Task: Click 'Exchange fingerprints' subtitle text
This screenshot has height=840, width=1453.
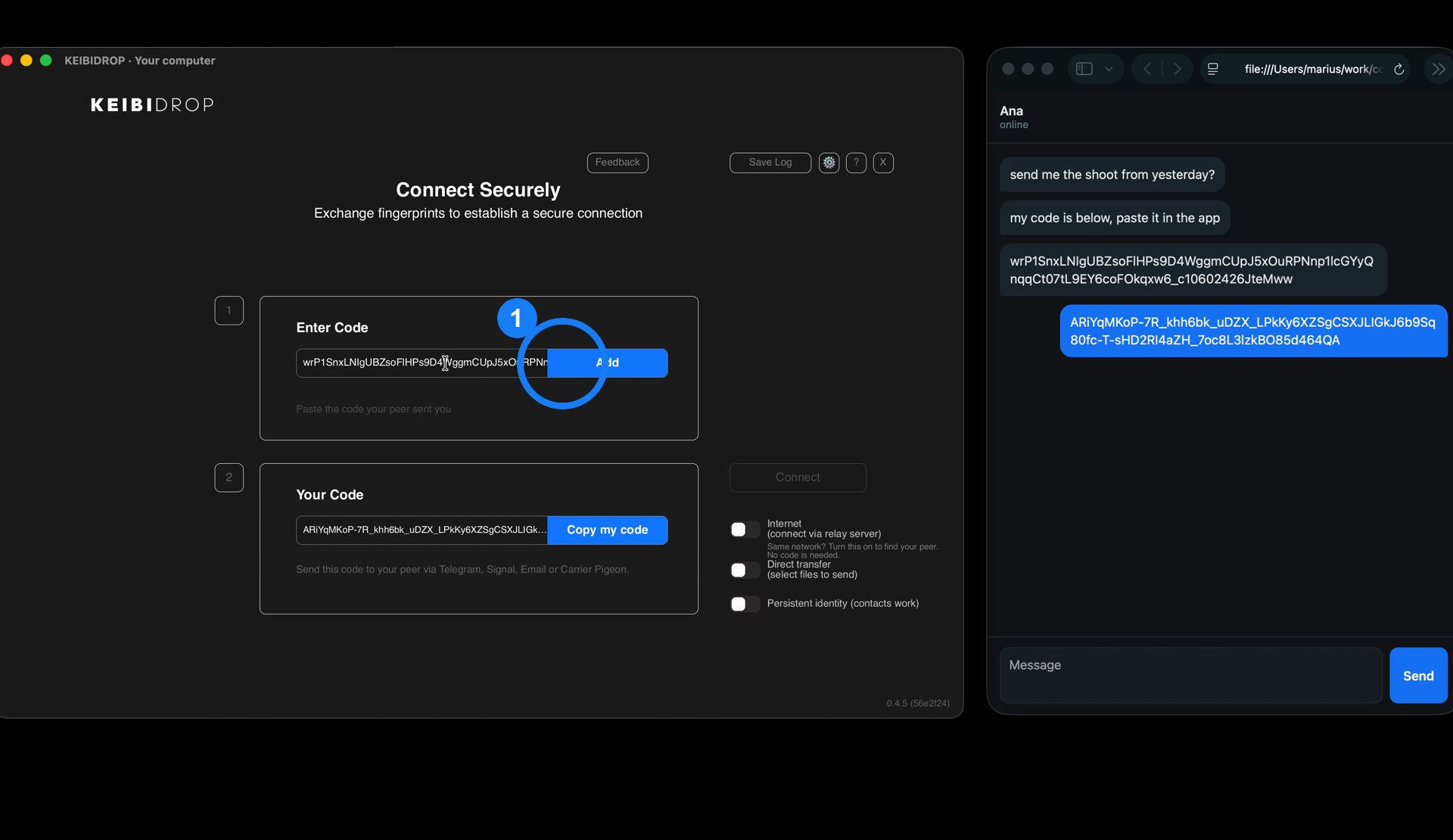Action: (x=478, y=213)
